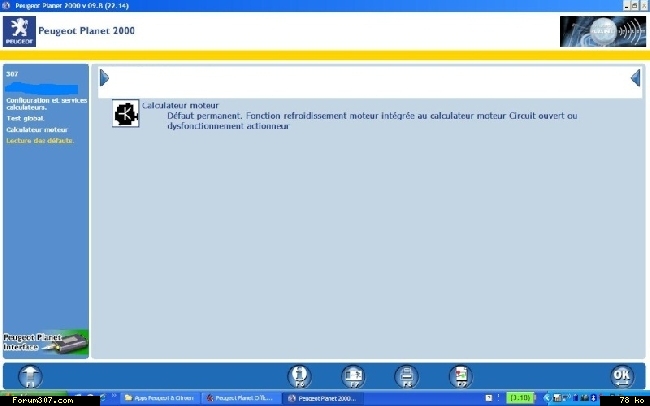The width and height of the screenshot is (650, 406).
Task: Click the right-pointing arrow at panel top-left
Action: click(x=104, y=78)
